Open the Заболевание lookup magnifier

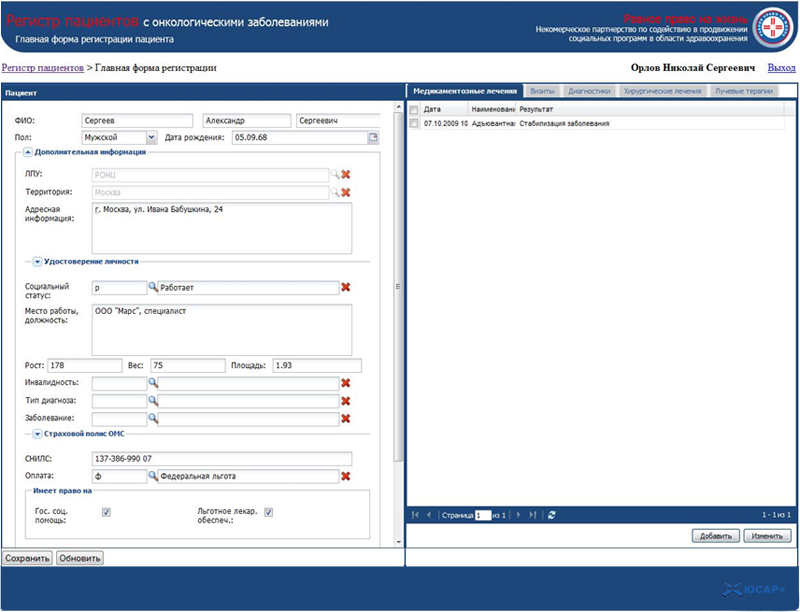click(153, 419)
